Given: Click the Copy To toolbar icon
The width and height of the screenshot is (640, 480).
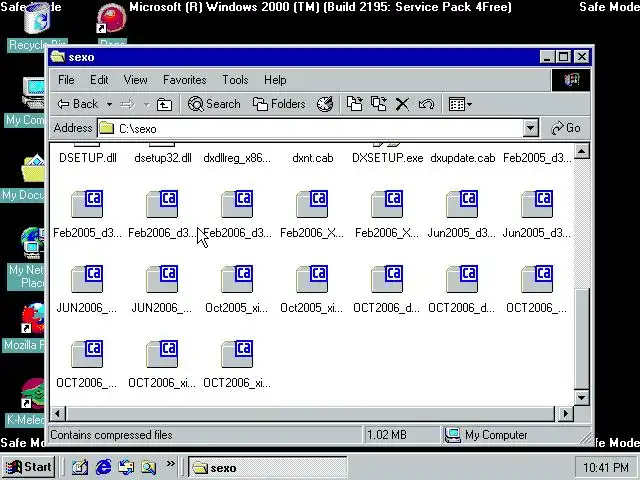Looking at the screenshot, I should pos(379,104).
